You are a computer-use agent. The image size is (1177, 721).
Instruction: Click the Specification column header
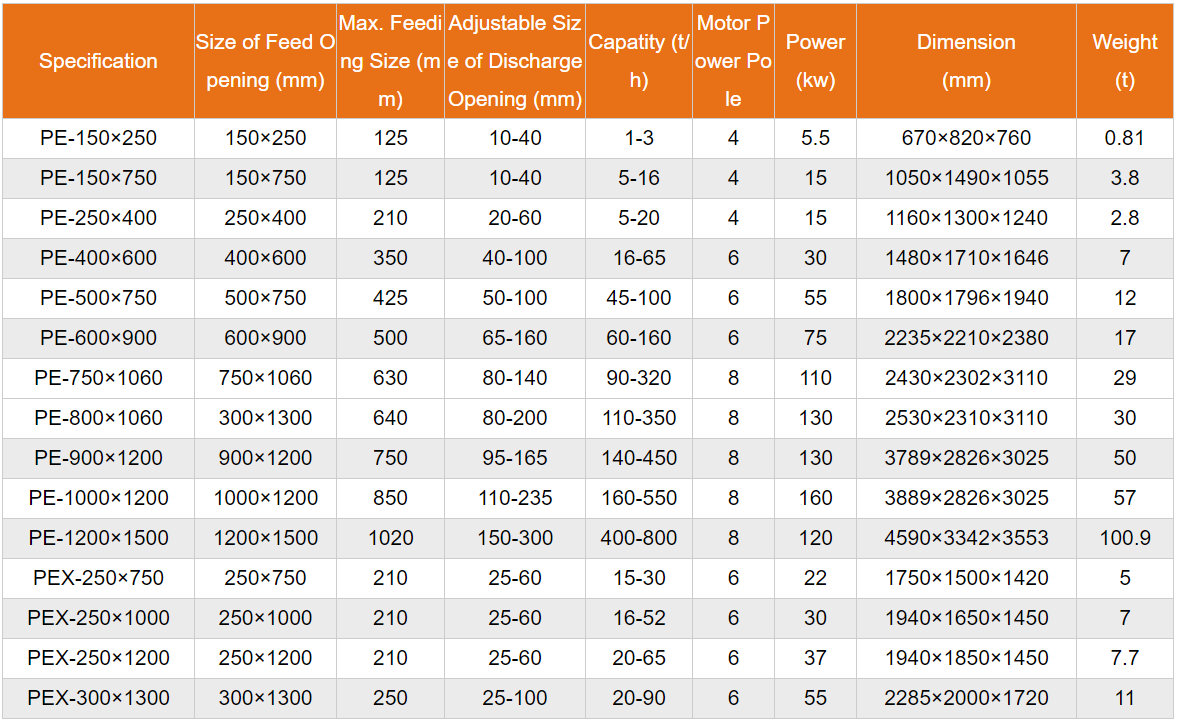click(98, 61)
